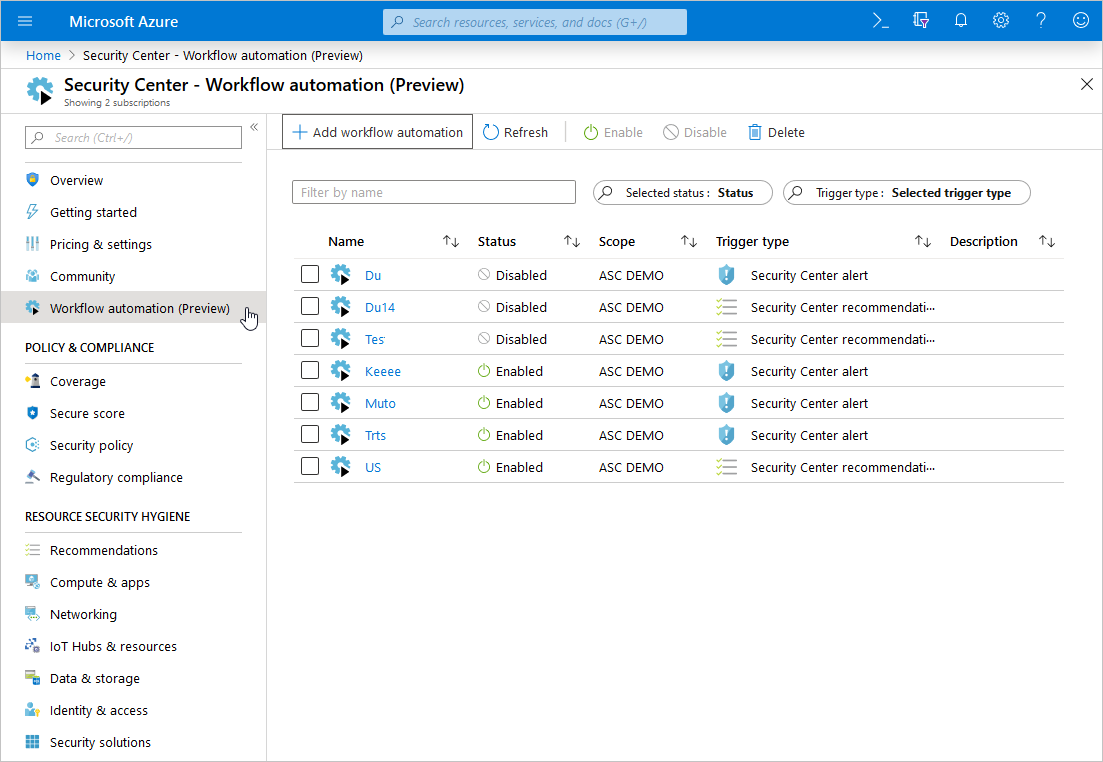This screenshot has height=762, width=1103.
Task: Select Workflow automation (Preview) in sidebar
Action: (x=134, y=308)
